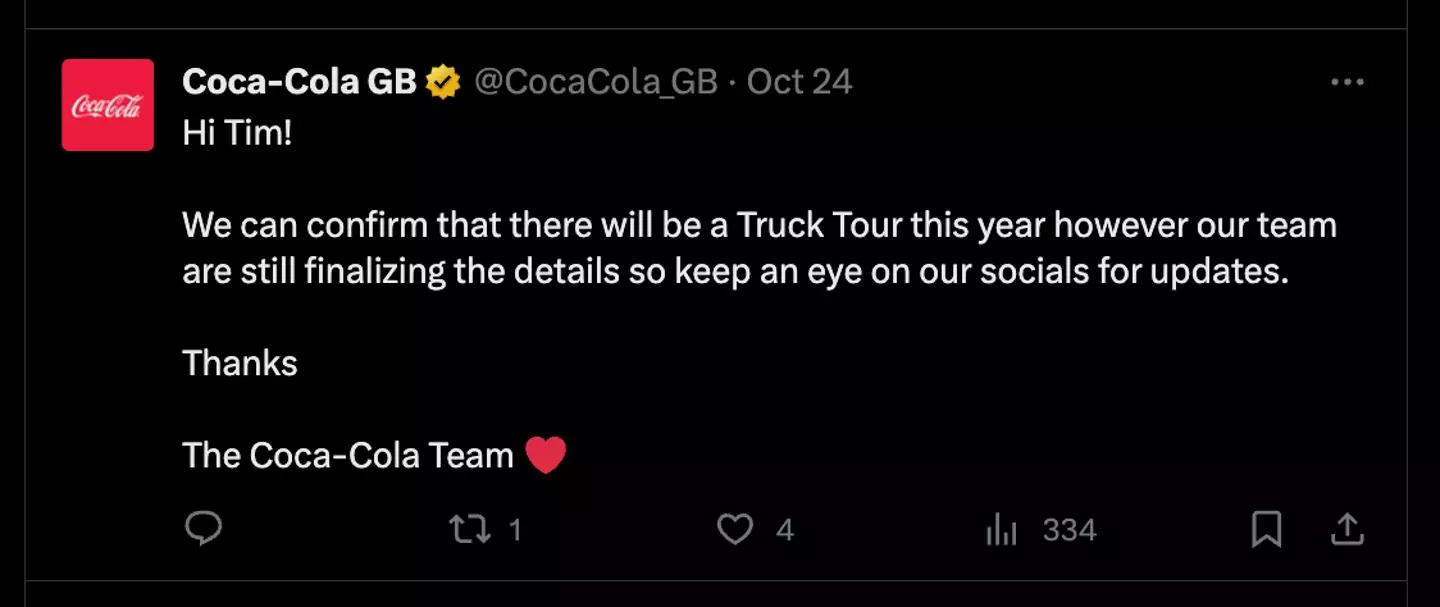The image size is (1440, 607).
Task: Click "The Coca-Cola Team" signature text
Action: [347, 456]
